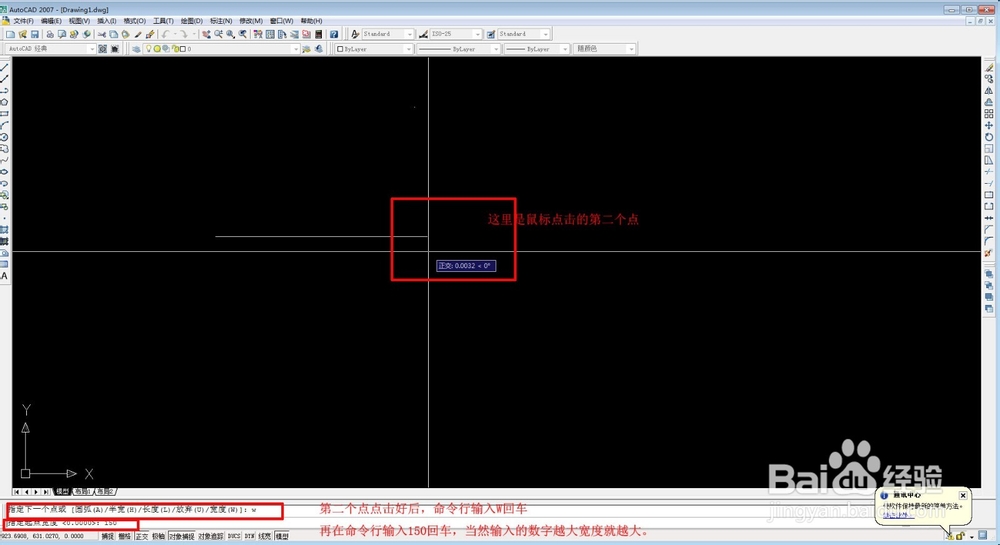Toggle Object Snap (对象捕捉) in status bar
This screenshot has height=545, width=1000.
[182, 536]
